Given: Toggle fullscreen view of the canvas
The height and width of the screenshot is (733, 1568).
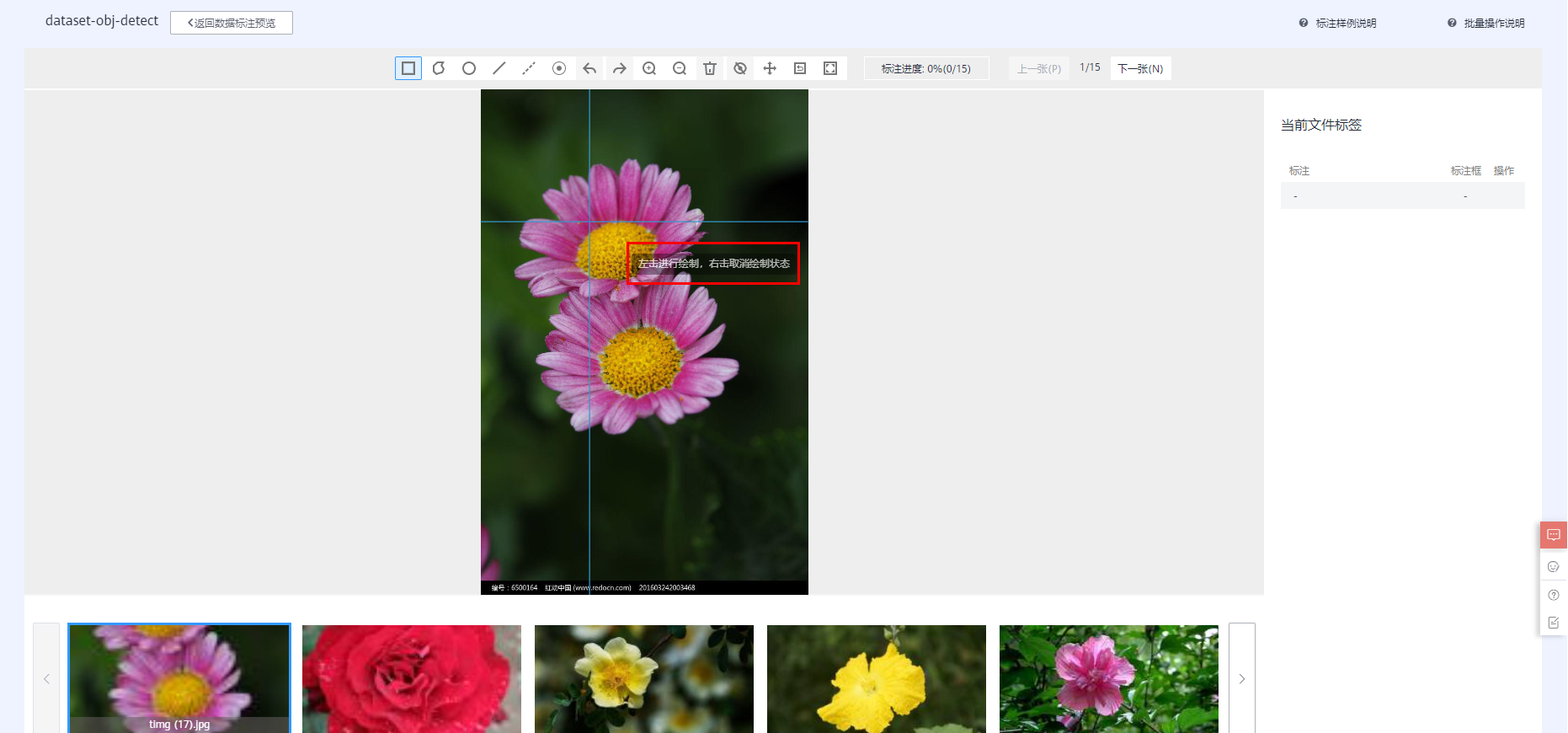Looking at the screenshot, I should 830,68.
